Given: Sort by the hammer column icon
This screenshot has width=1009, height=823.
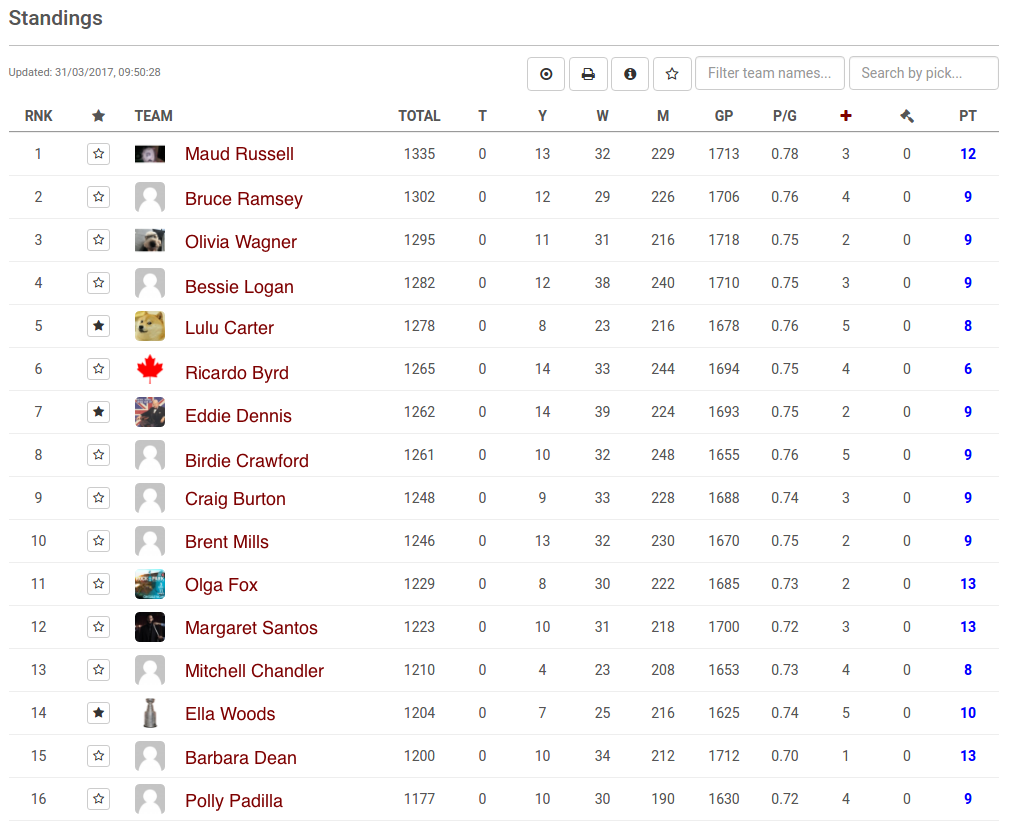Looking at the screenshot, I should coord(907,116).
